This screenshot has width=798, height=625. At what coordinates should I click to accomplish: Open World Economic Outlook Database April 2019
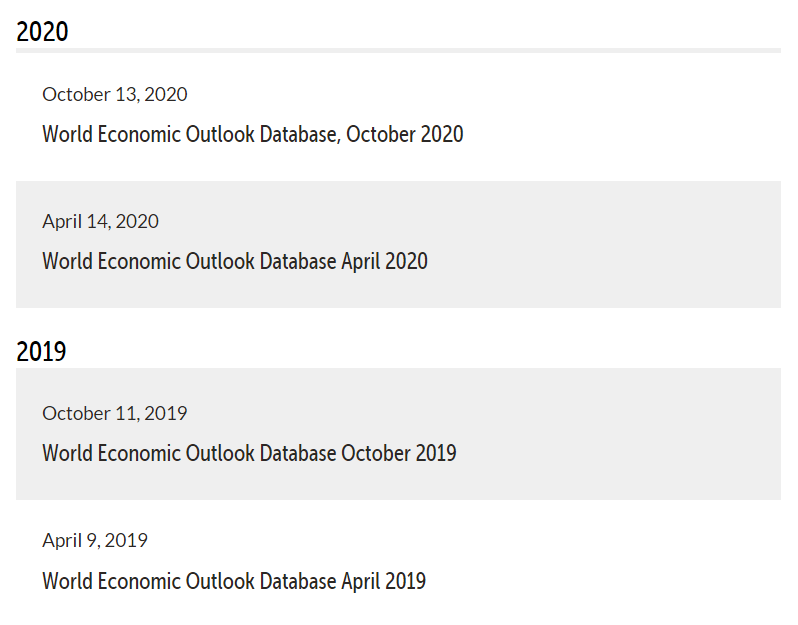click(233, 581)
